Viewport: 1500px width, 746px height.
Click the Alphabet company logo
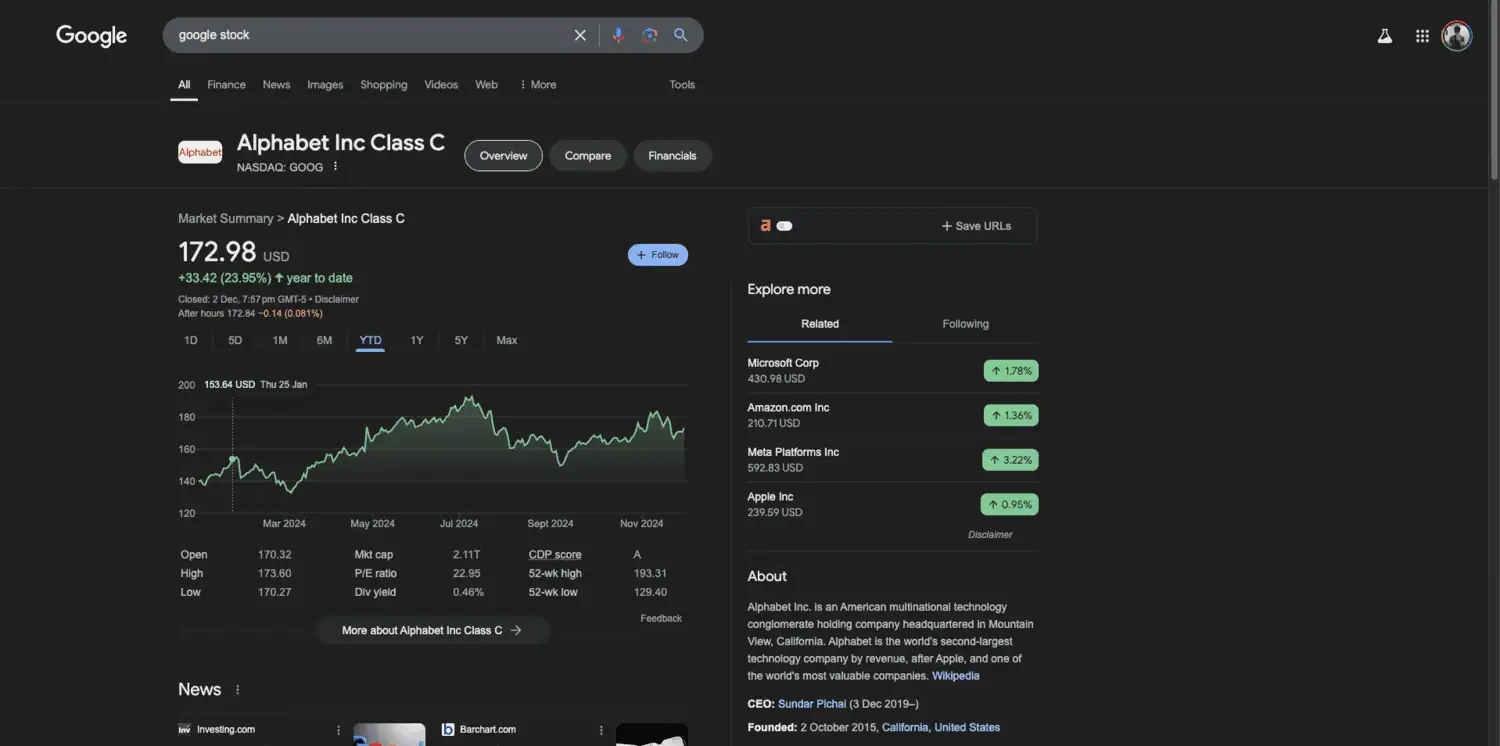point(200,152)
